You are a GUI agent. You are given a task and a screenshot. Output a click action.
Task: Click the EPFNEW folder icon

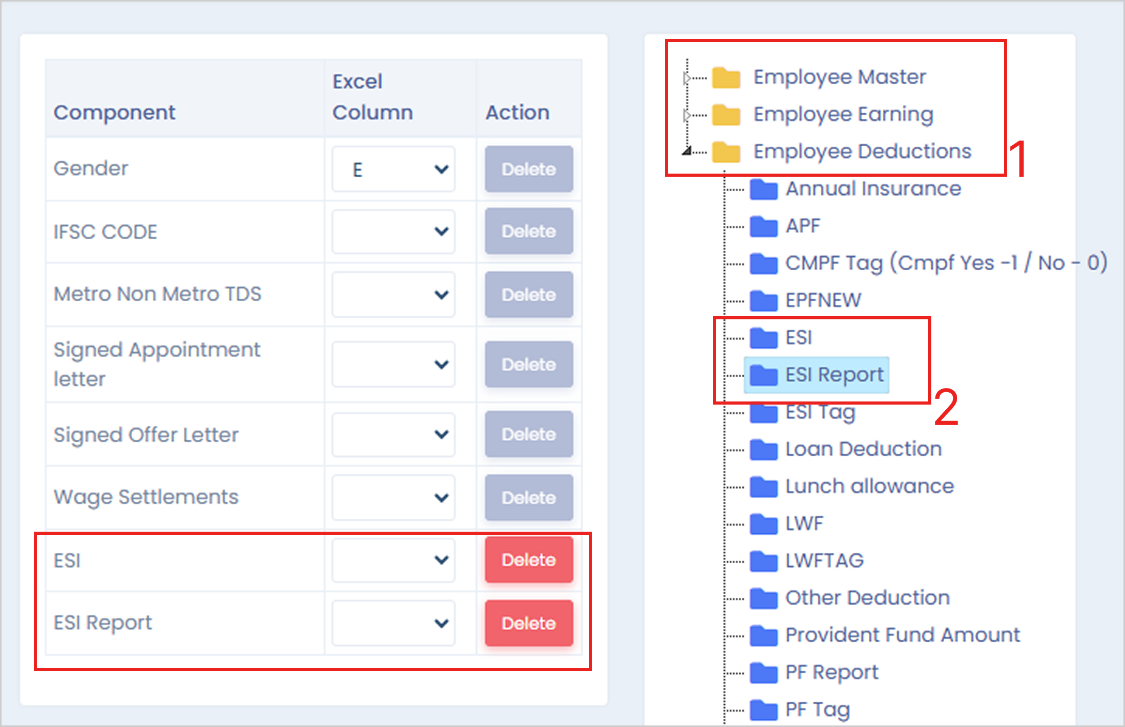(x=764, y=300)
